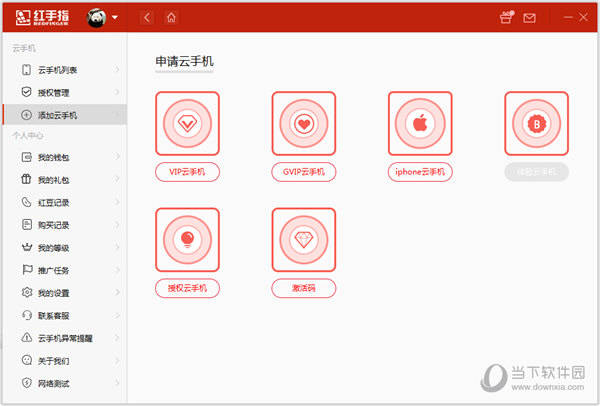
Task: Expand the chevron on 我的礼包 row
Action: tap(117, 179)
